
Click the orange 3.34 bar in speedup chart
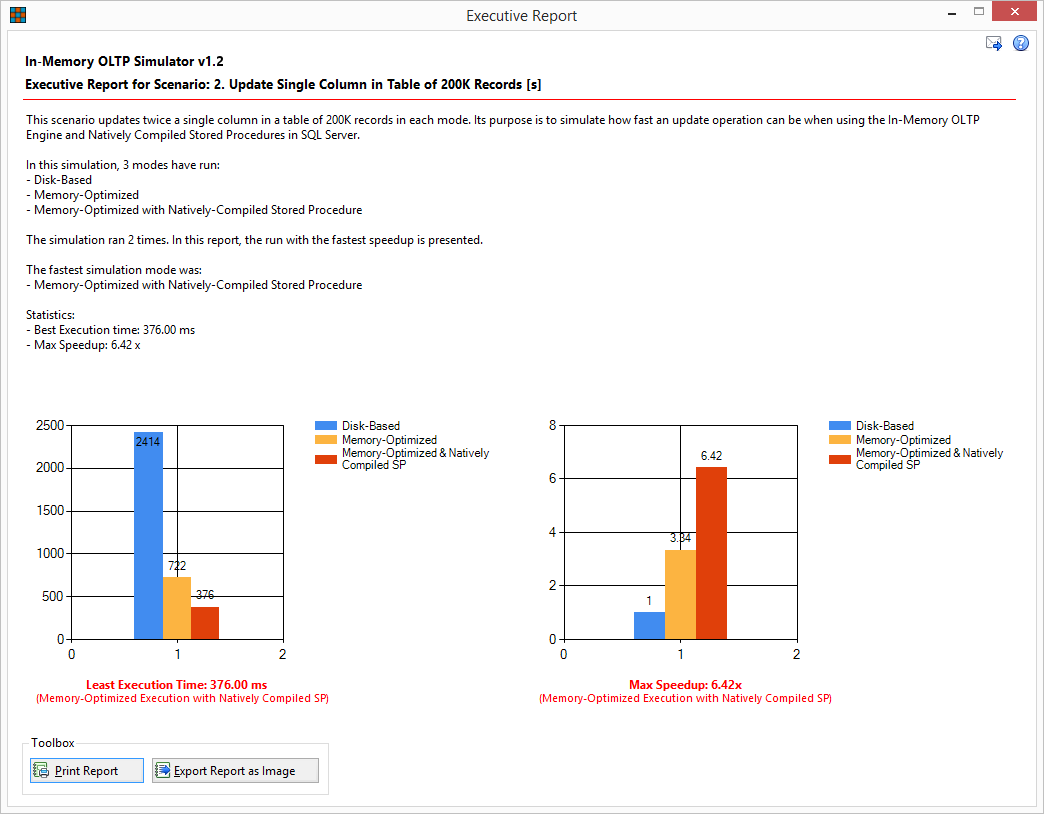(x=680, y=594)
